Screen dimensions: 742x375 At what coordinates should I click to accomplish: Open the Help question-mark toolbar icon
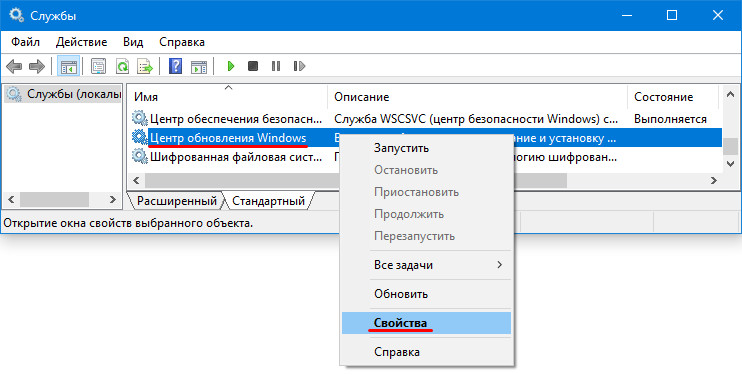tap(176, 66)
